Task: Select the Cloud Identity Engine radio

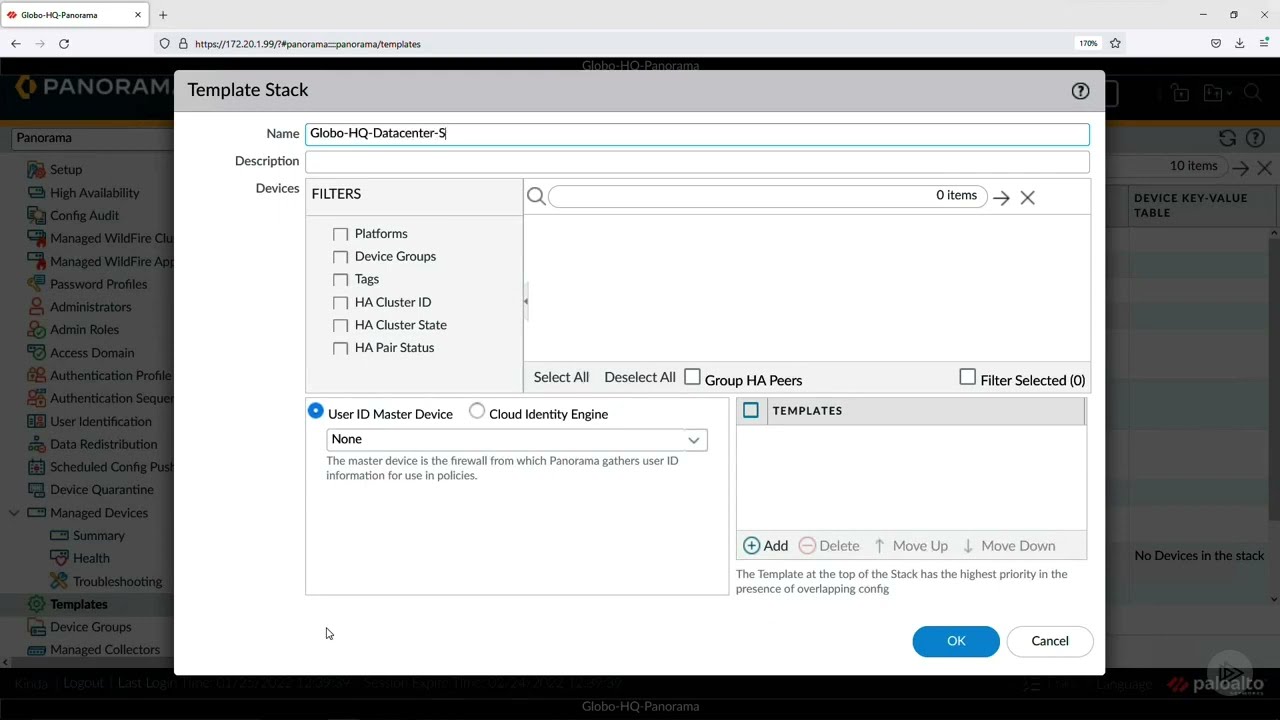Action: [477, 411]
